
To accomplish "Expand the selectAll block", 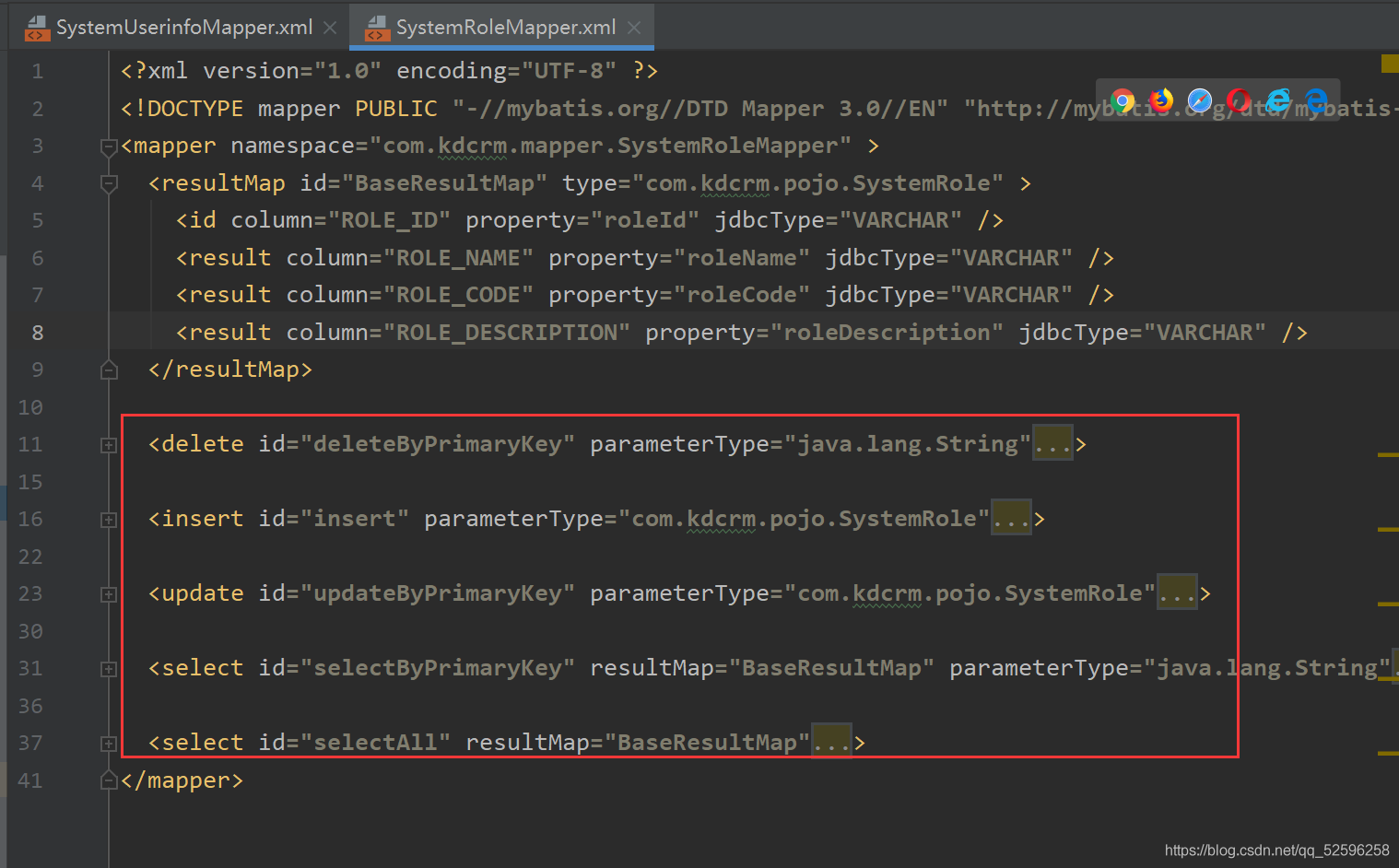I will coord(109,744).
